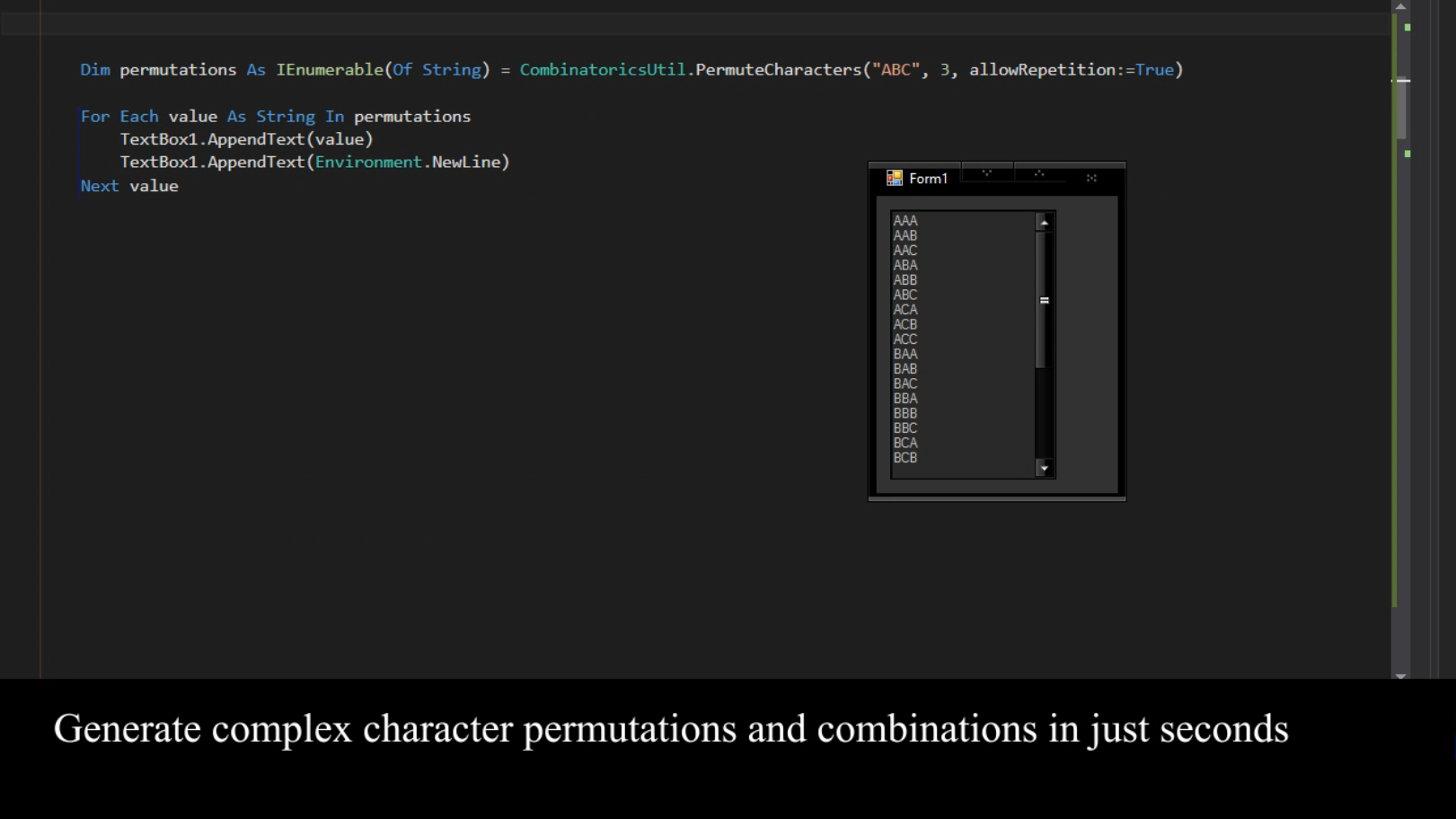Image resolution: width=1456 pixels, height=819 pixels.
Task: Click the IEnumerable type in the declaration
Action: 330,70
